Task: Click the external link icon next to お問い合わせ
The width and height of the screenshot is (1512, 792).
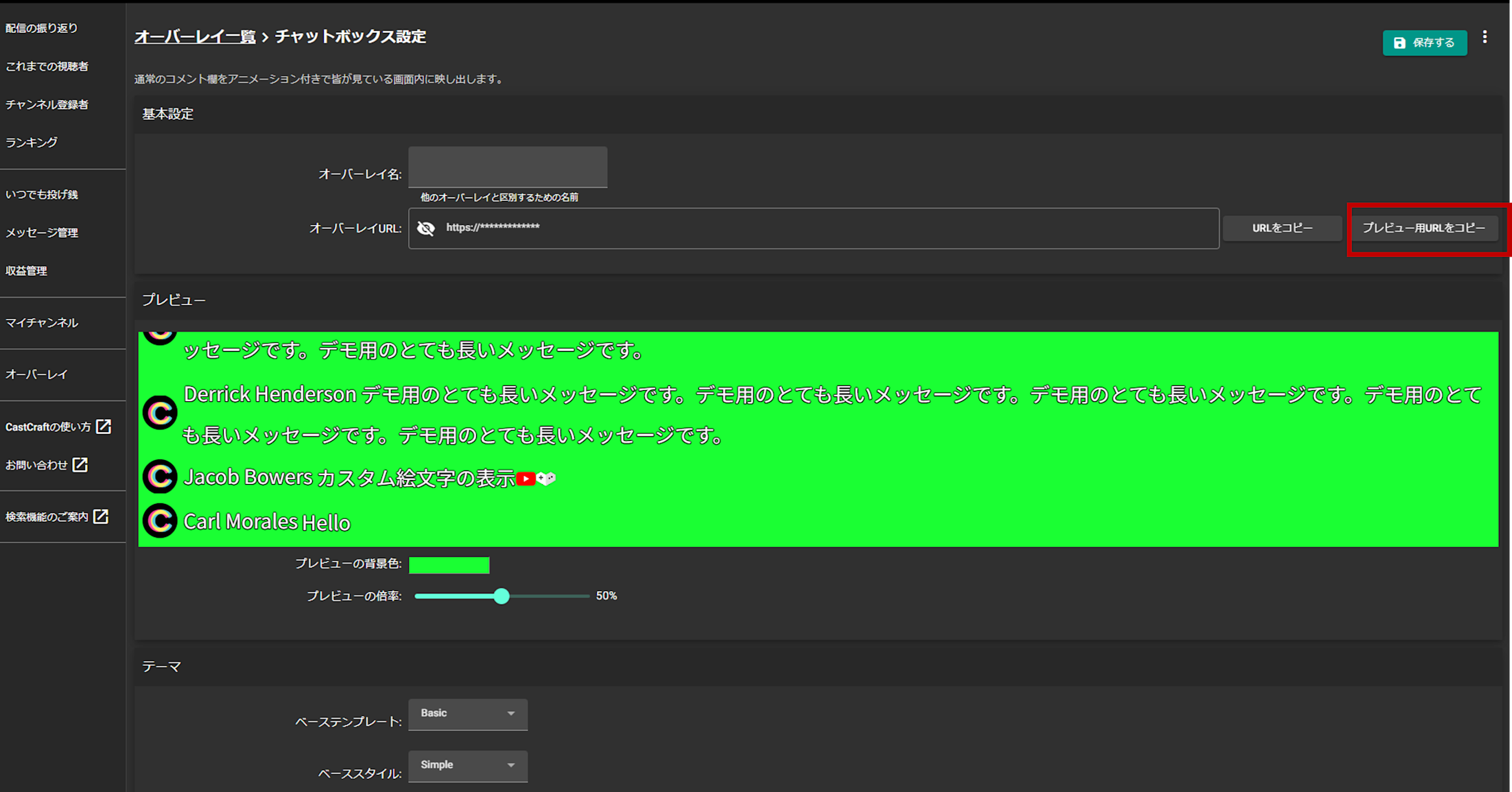Action: click(82, 464)
